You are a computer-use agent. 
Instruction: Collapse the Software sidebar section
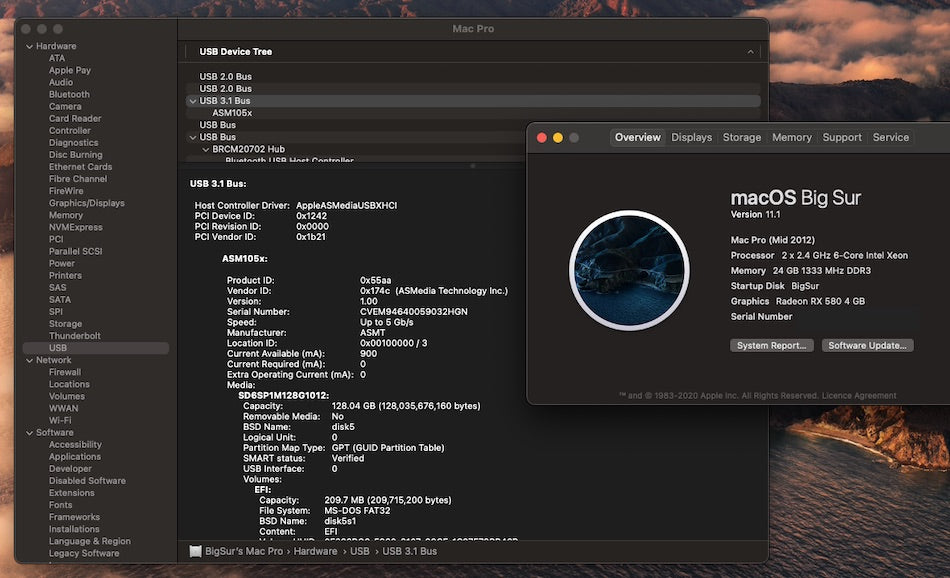(28, 433)
